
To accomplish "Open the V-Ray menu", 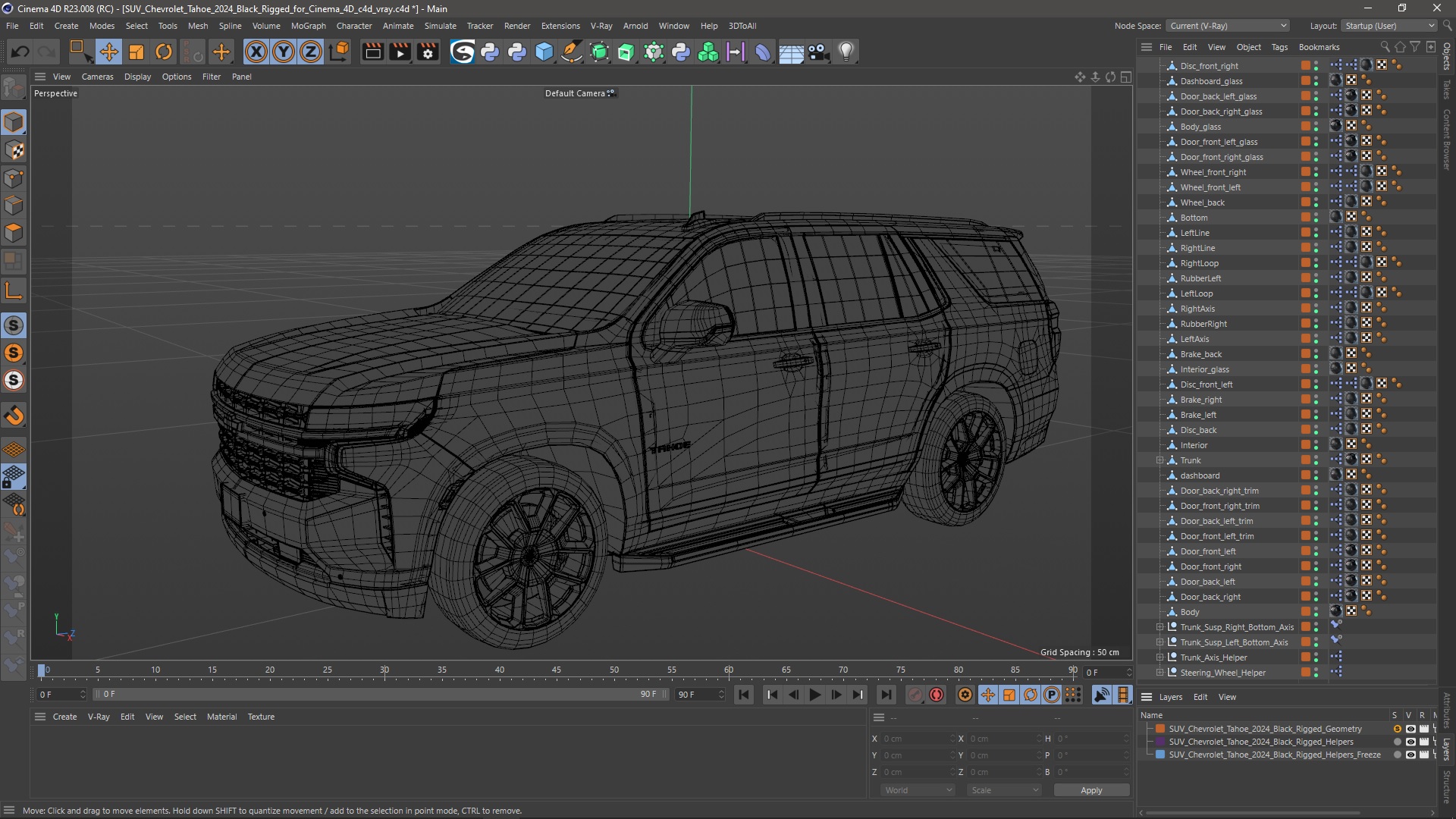I will pos(601,26).
